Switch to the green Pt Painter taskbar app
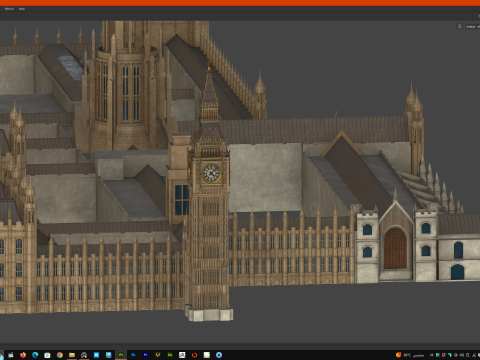 click(121, 355)
